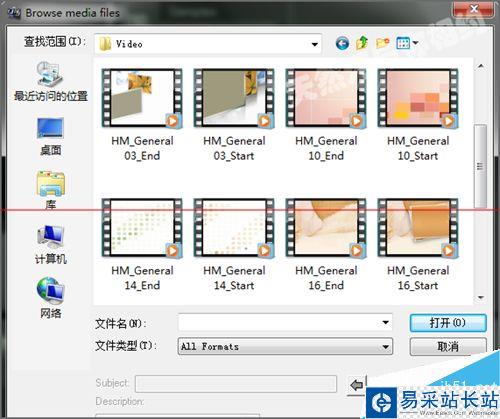The image size is (500, 419).
Task: Select HM_General 10_Start video thumbnail
Action: pyautogui.click(x=418, y=98)
